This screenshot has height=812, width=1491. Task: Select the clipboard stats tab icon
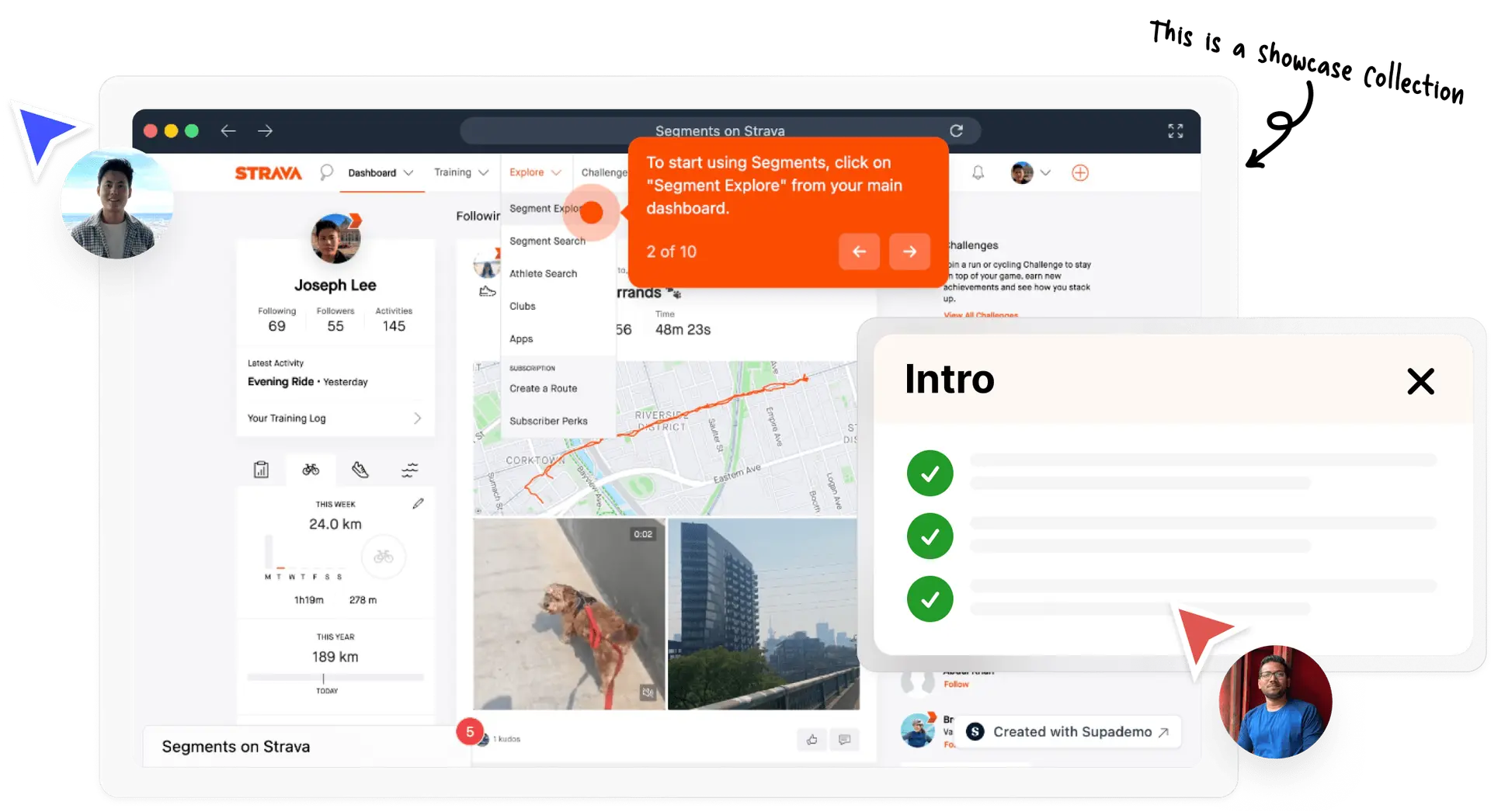tap(261, 470)
